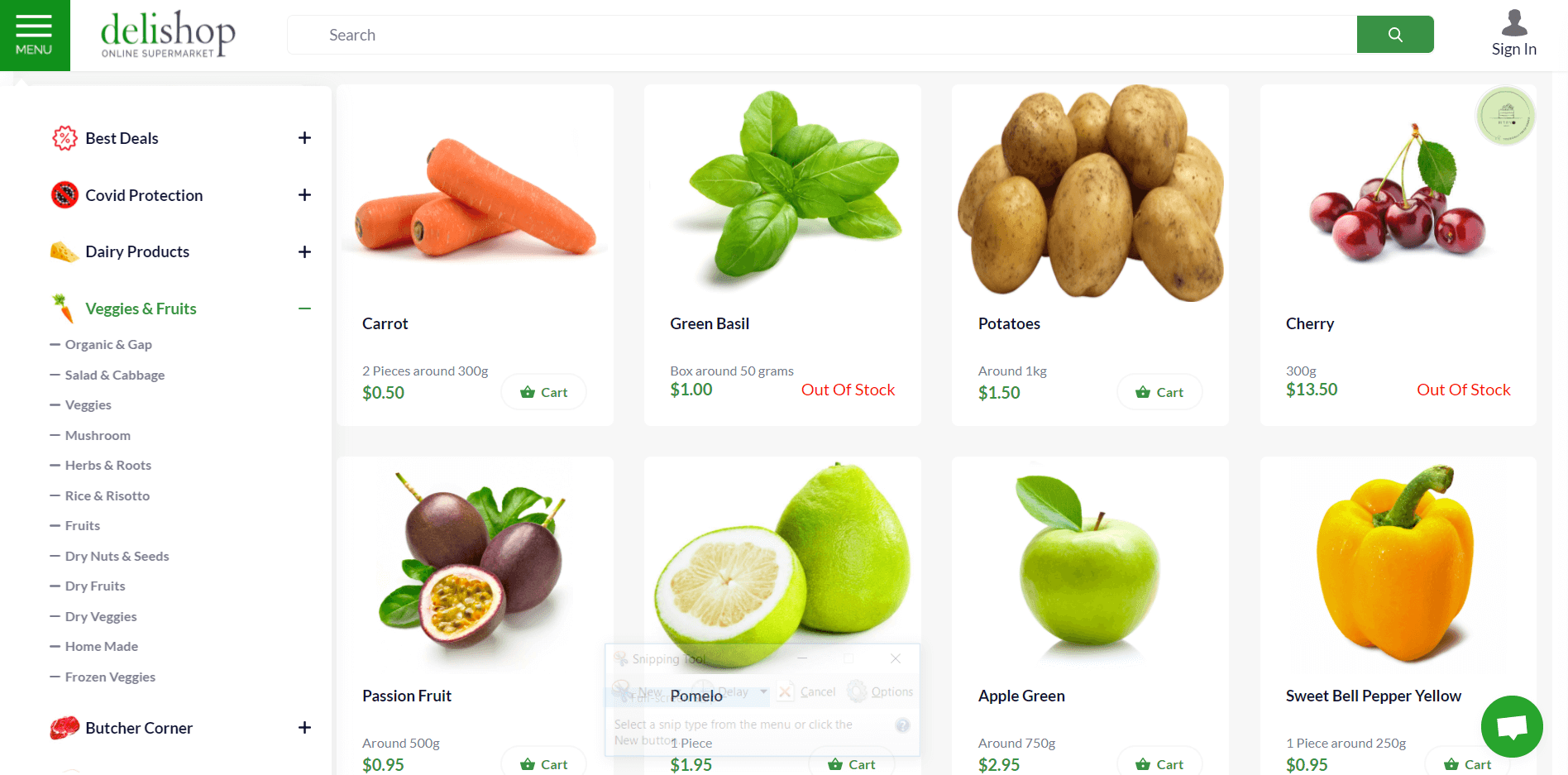This screenshot has width=1568, height=775.
Task: Expand the Covid Protection category
Action: (304, 195)
